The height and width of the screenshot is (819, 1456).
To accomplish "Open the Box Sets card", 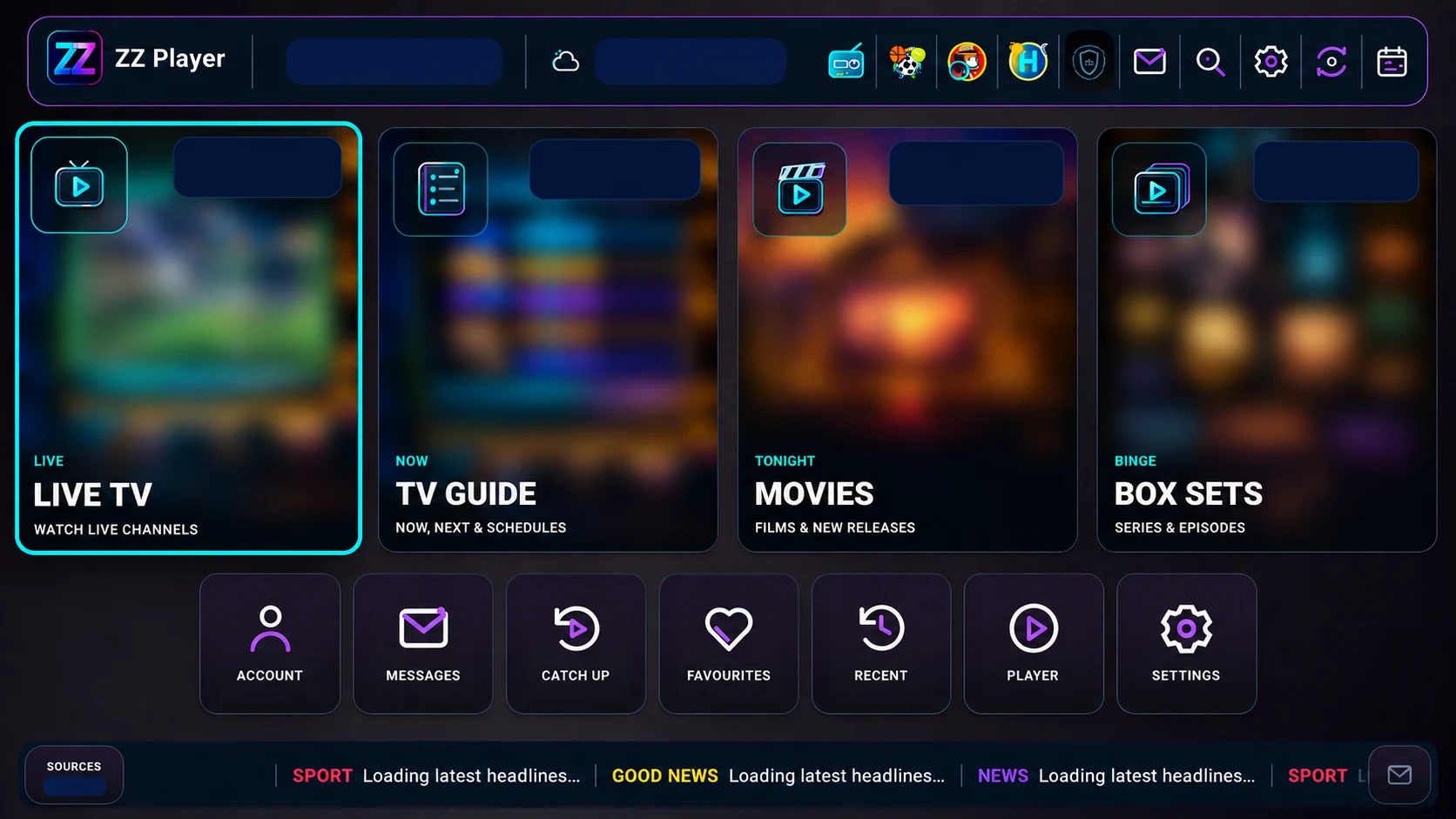I will tap(1267, 339).
